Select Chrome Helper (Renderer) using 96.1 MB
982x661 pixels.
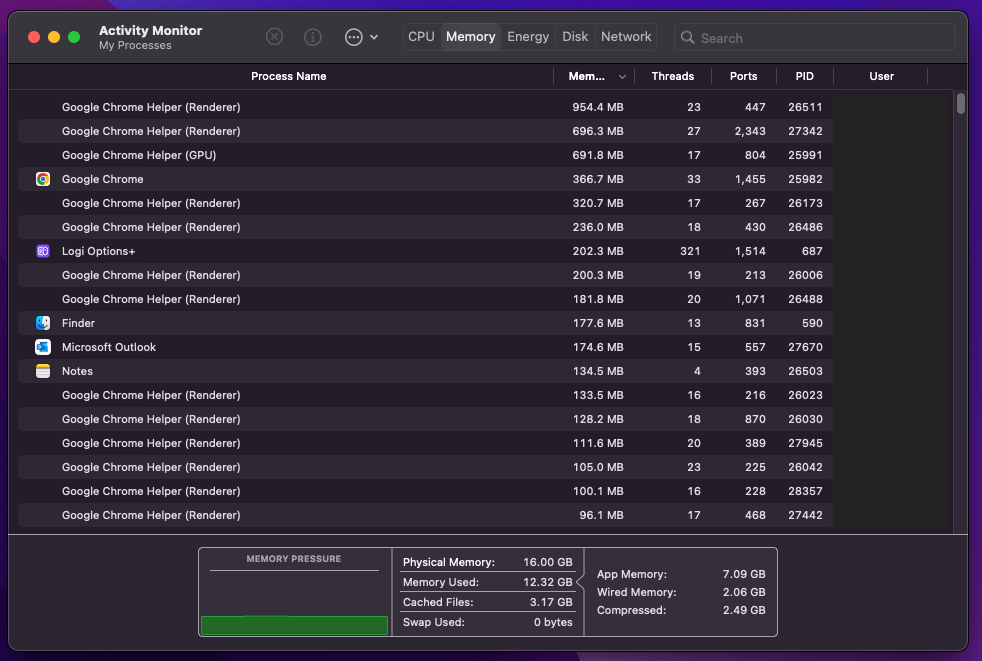click(x=426, y=515)
